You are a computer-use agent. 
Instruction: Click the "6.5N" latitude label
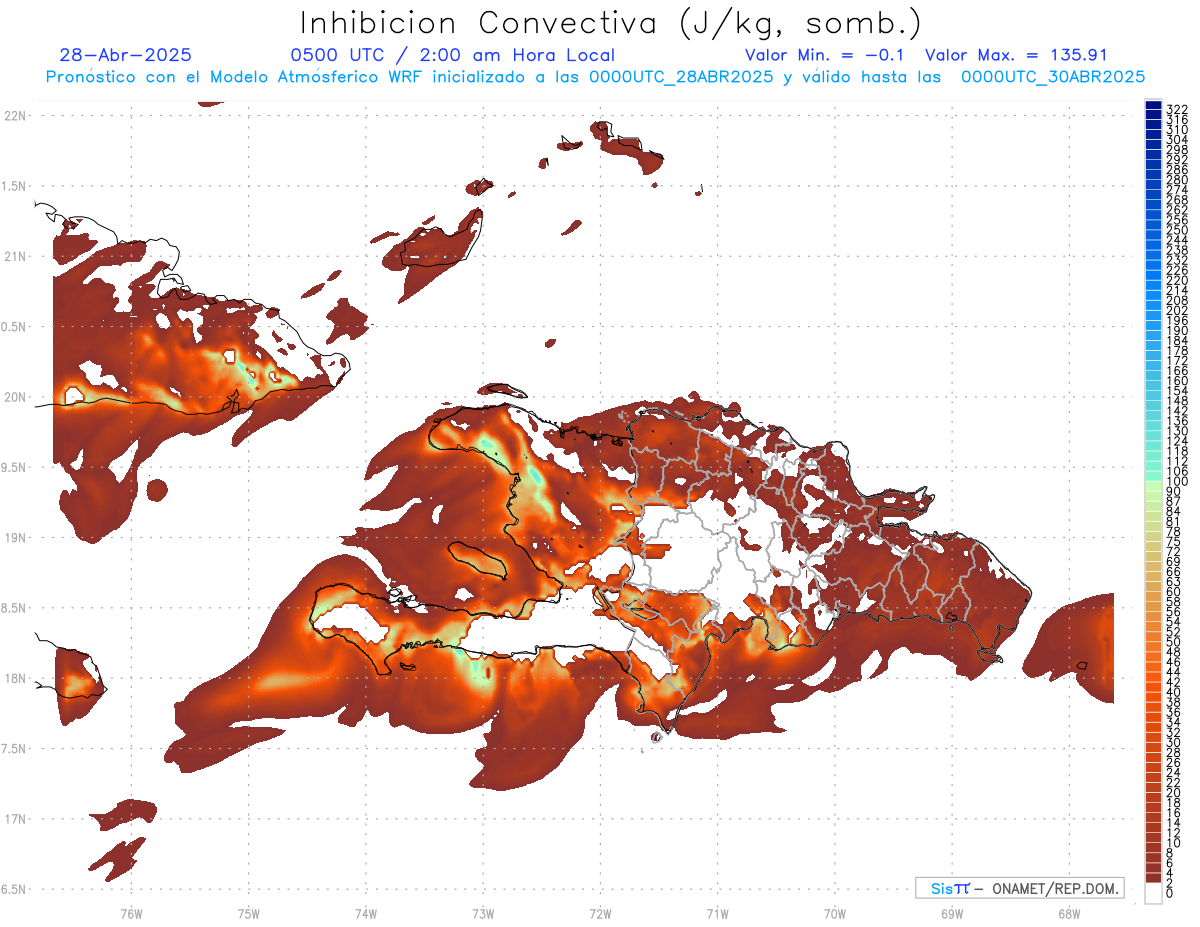(15, 889)
